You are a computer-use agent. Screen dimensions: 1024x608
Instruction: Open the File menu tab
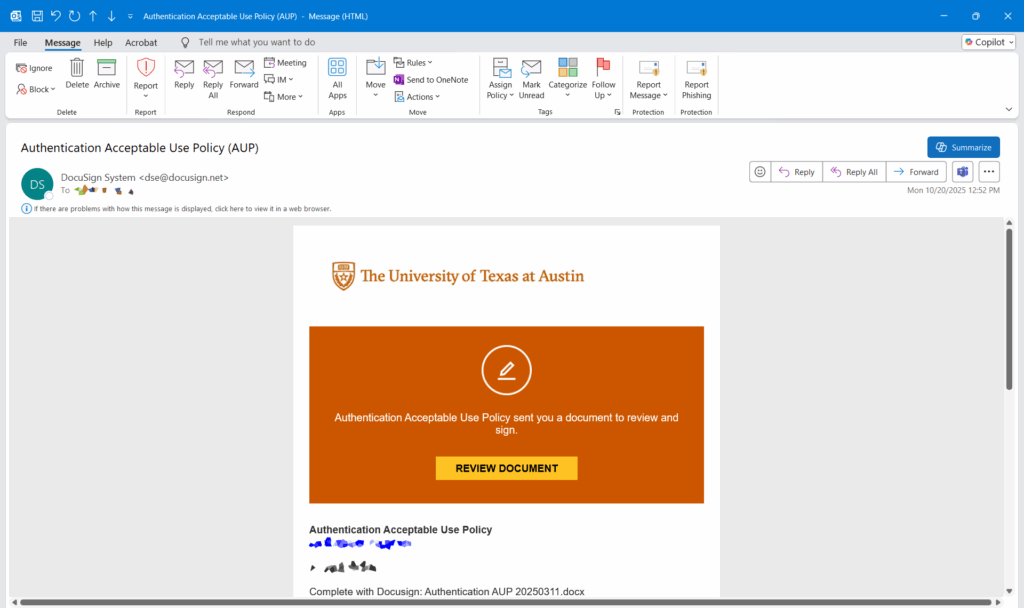pos(20,43)
